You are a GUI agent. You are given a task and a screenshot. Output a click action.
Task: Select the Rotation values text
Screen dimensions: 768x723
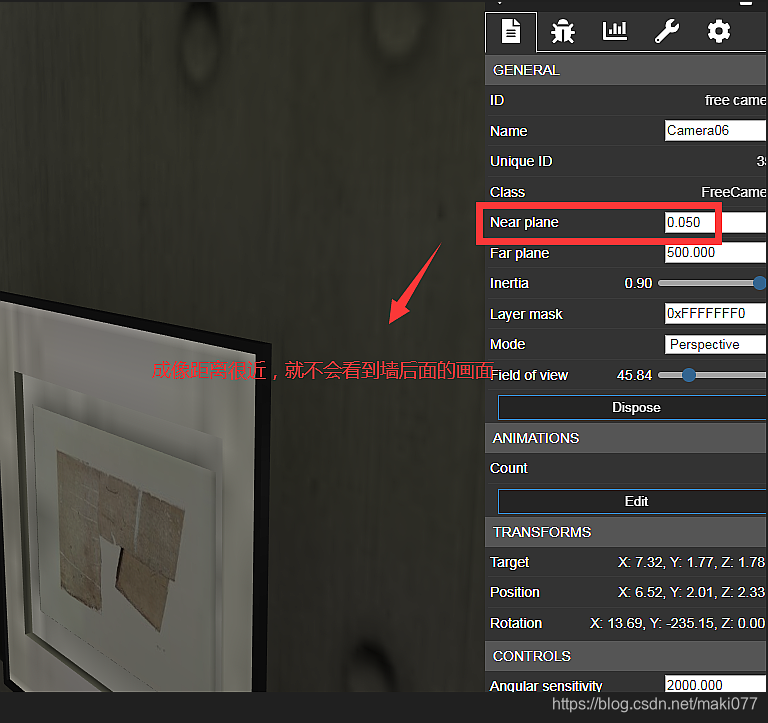(x=677, y=623)
